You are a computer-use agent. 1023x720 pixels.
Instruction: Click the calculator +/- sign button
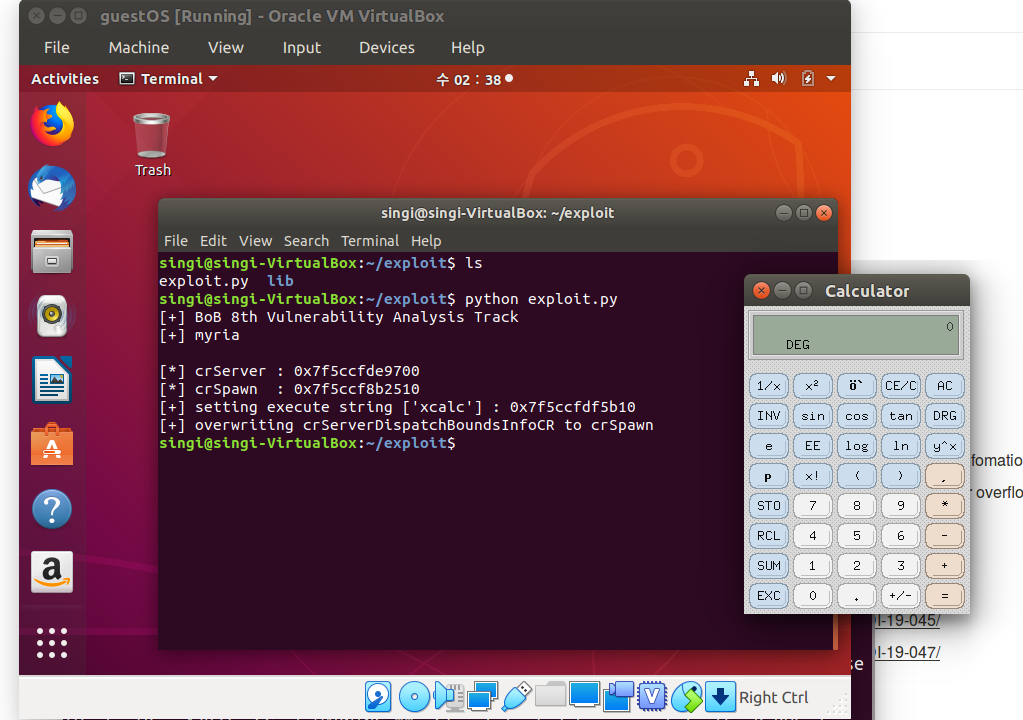[900, 596]
